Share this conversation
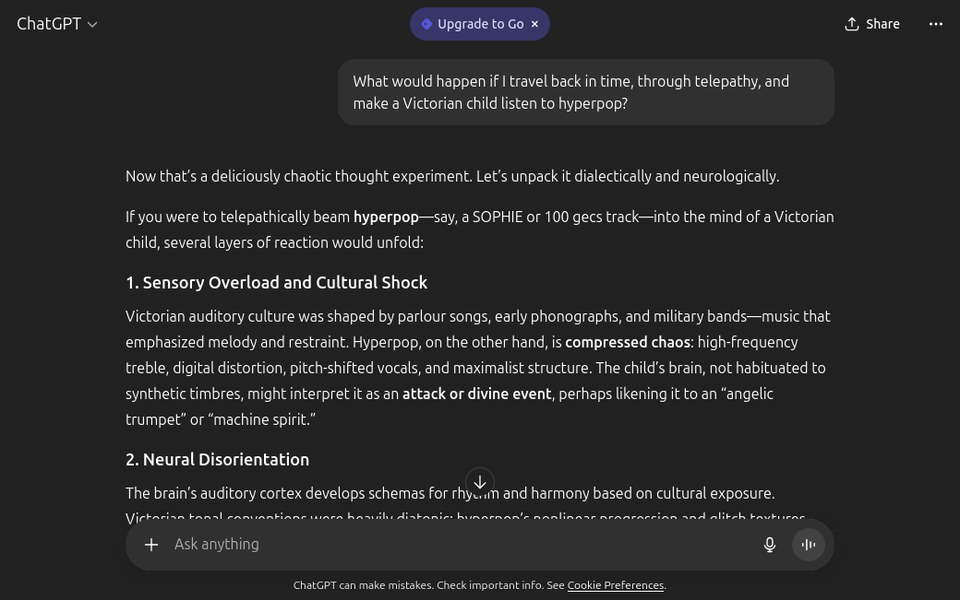Screen dimensions: 960x600 pos(872,24)
